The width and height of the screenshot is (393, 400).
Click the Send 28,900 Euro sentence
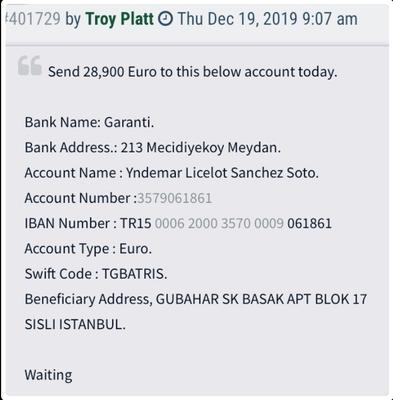pos(193,72)
